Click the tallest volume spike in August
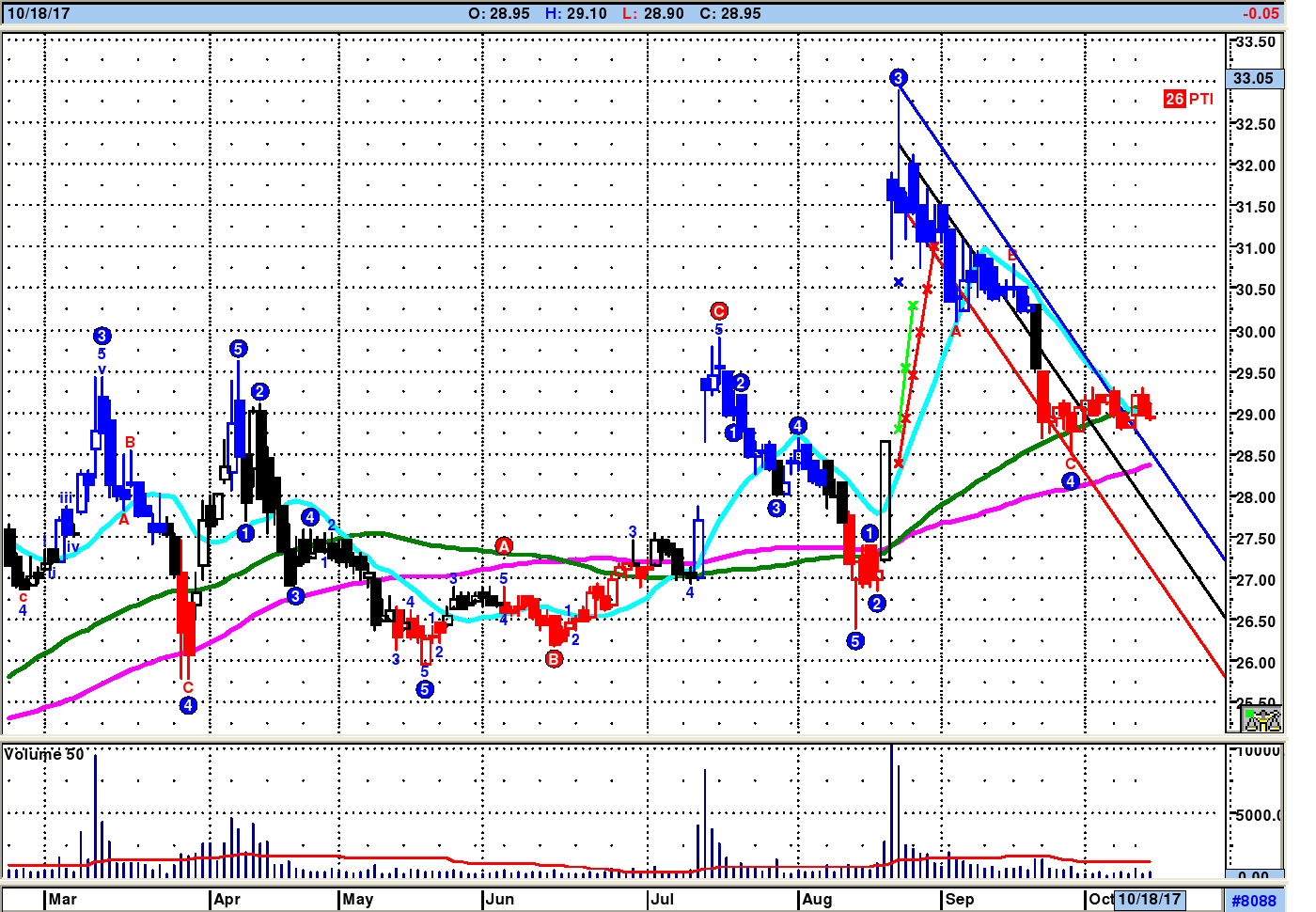1316x912 pixels. pos(892,810)
